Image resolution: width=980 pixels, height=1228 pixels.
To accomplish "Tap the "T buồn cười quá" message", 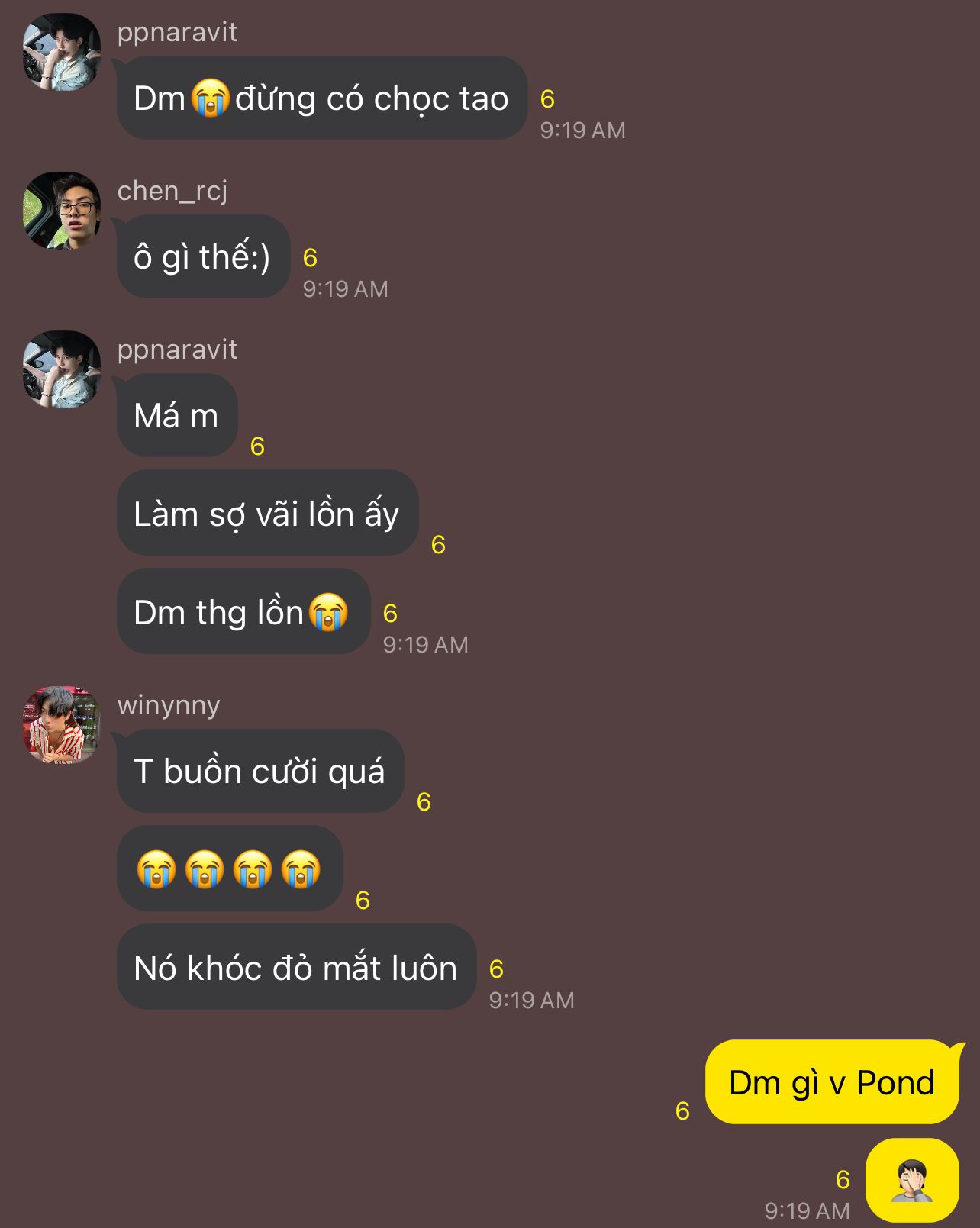I will point(260,771).
